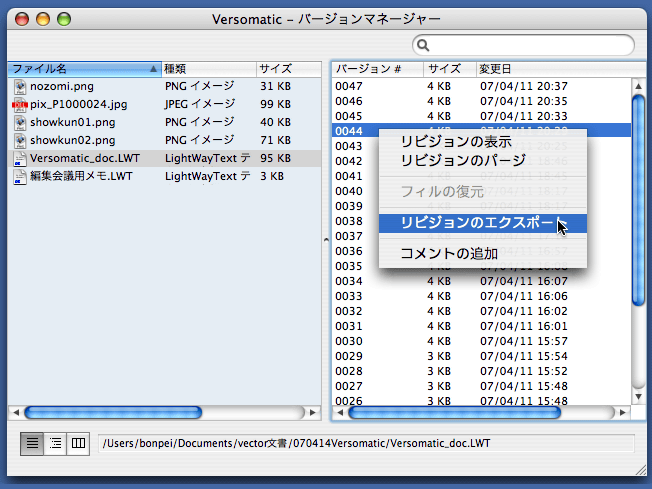Click the showkun01.png file icon
This screenshot has width=652, height=489.
[x=20, y=122]
